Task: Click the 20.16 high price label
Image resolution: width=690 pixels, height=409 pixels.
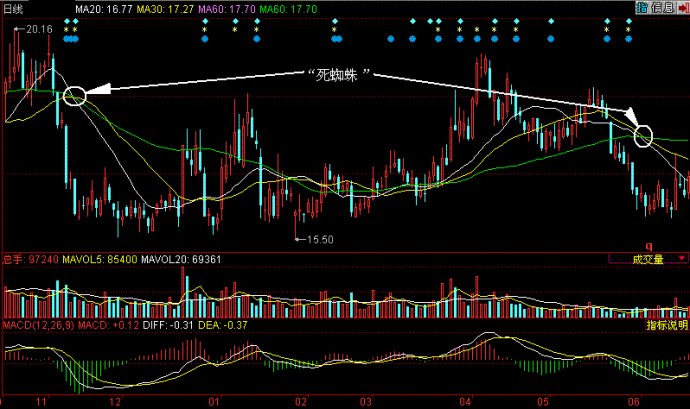Action: tap(40, 29)
